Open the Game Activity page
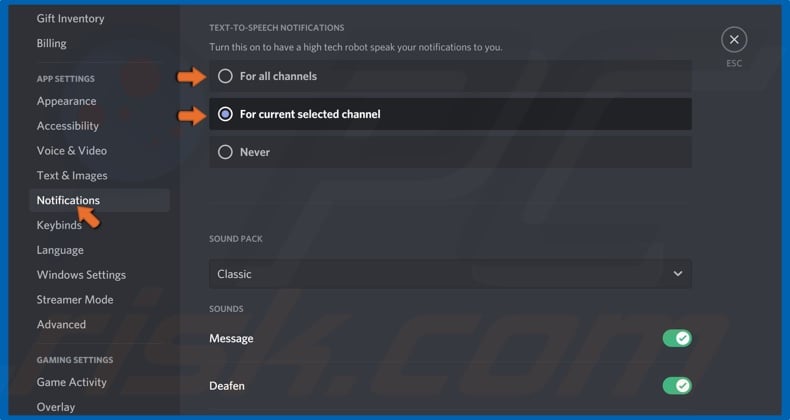This screenshot has width=790, height=420. [x=72, y=382]
